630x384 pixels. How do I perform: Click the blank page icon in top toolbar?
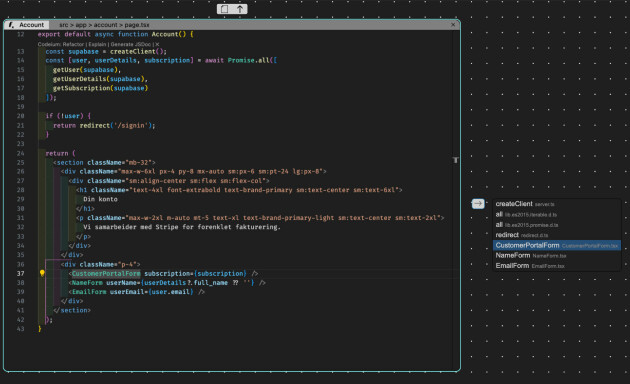pos(225,9)
